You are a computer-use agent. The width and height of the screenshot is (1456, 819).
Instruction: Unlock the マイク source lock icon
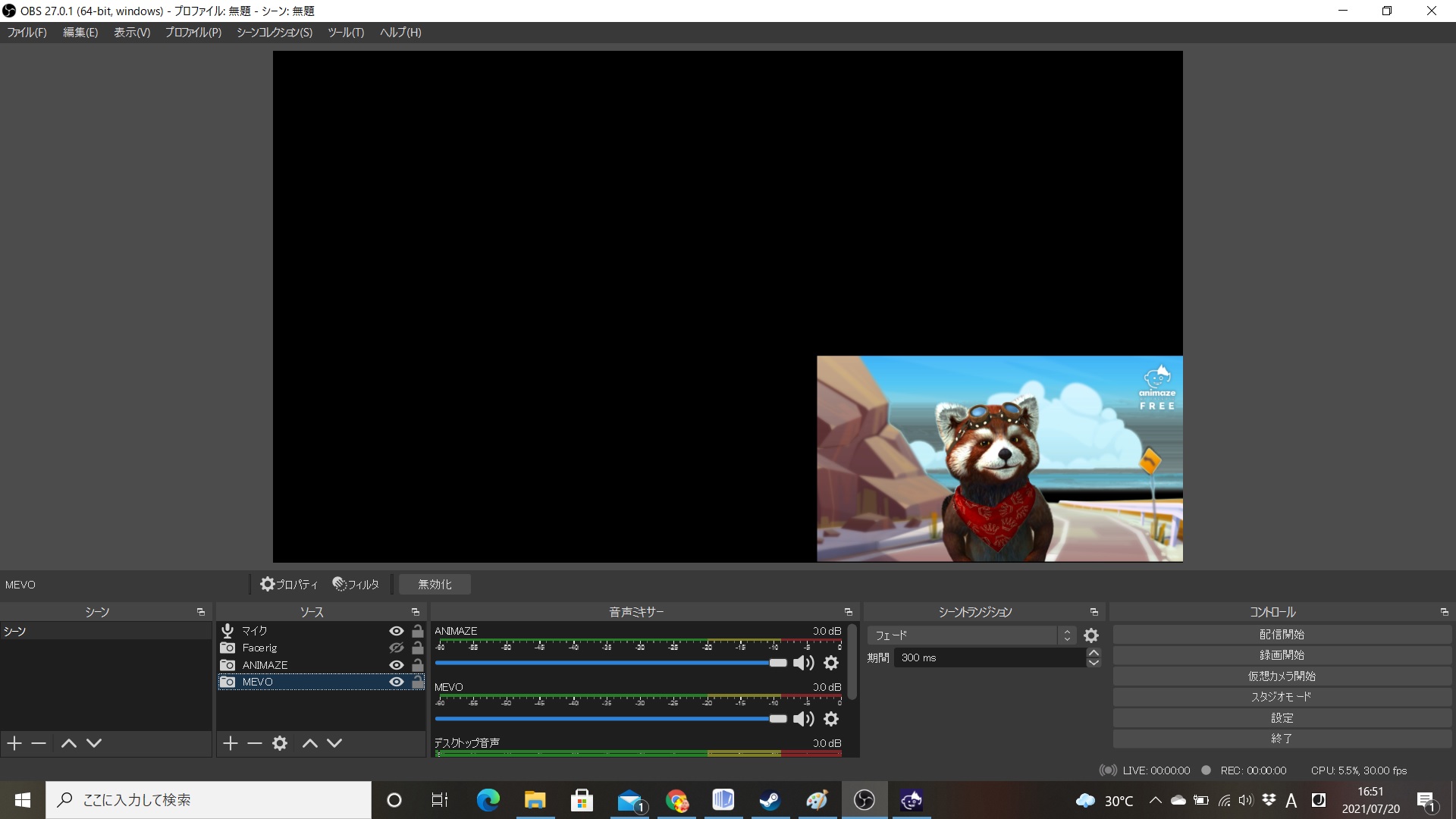coord(417,631)
